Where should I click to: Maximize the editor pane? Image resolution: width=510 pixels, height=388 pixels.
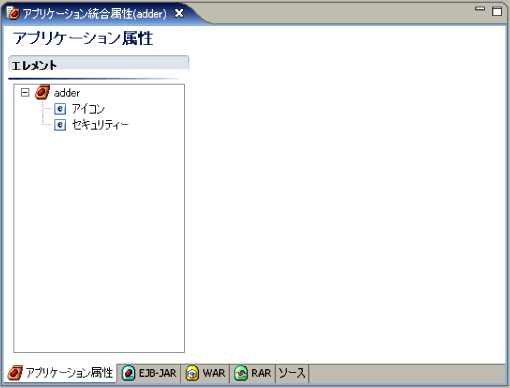pyautogui.click(x=497, y=11)
